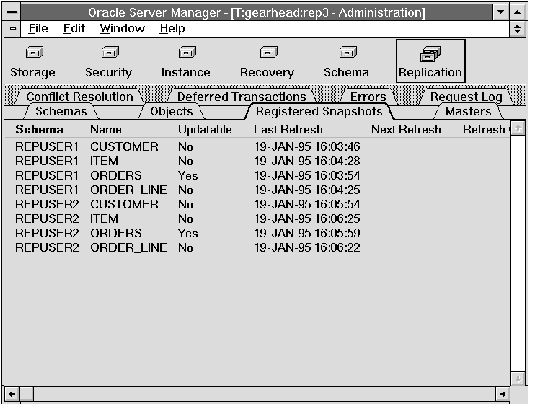Click the Last Refresh column header

(289, 130)
